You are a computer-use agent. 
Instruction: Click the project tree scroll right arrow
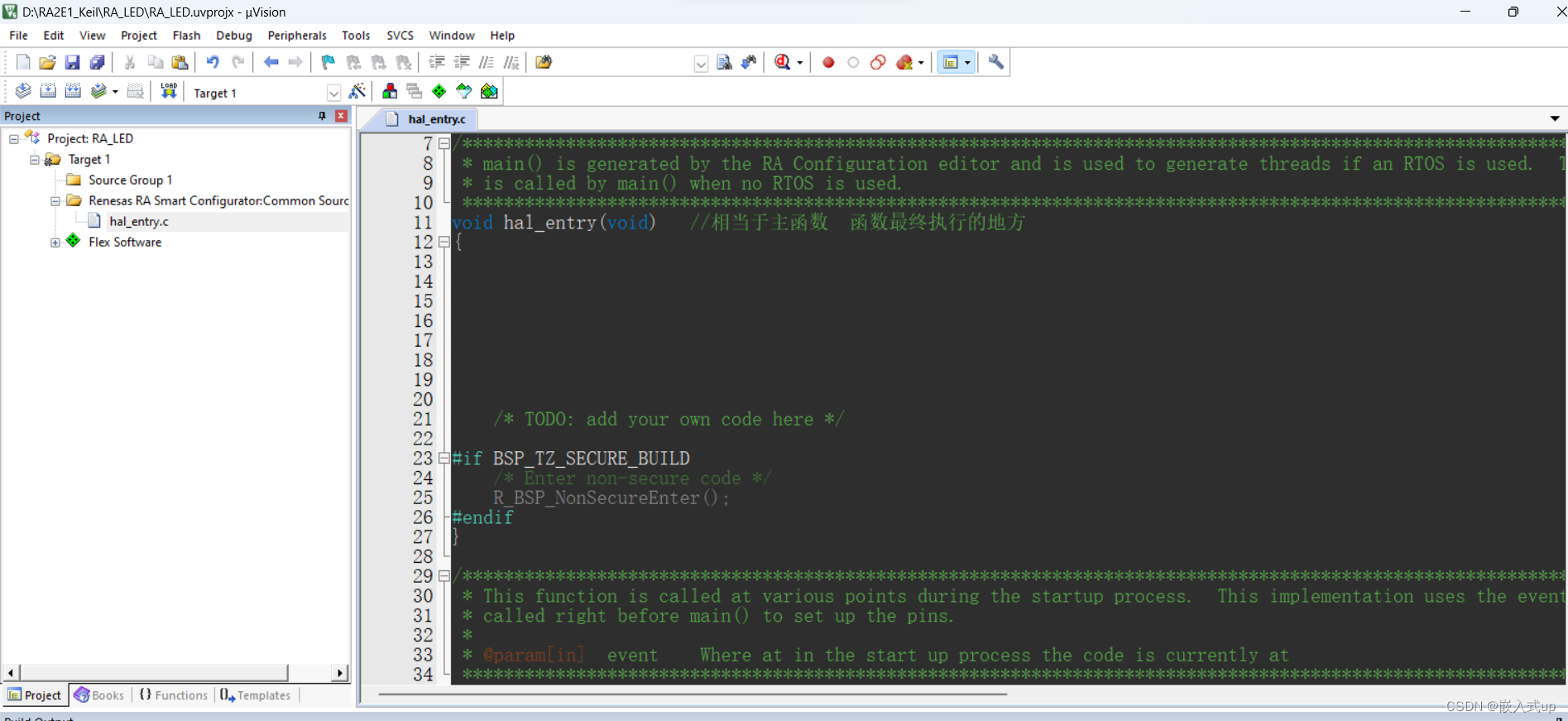(x=340, y=673)
